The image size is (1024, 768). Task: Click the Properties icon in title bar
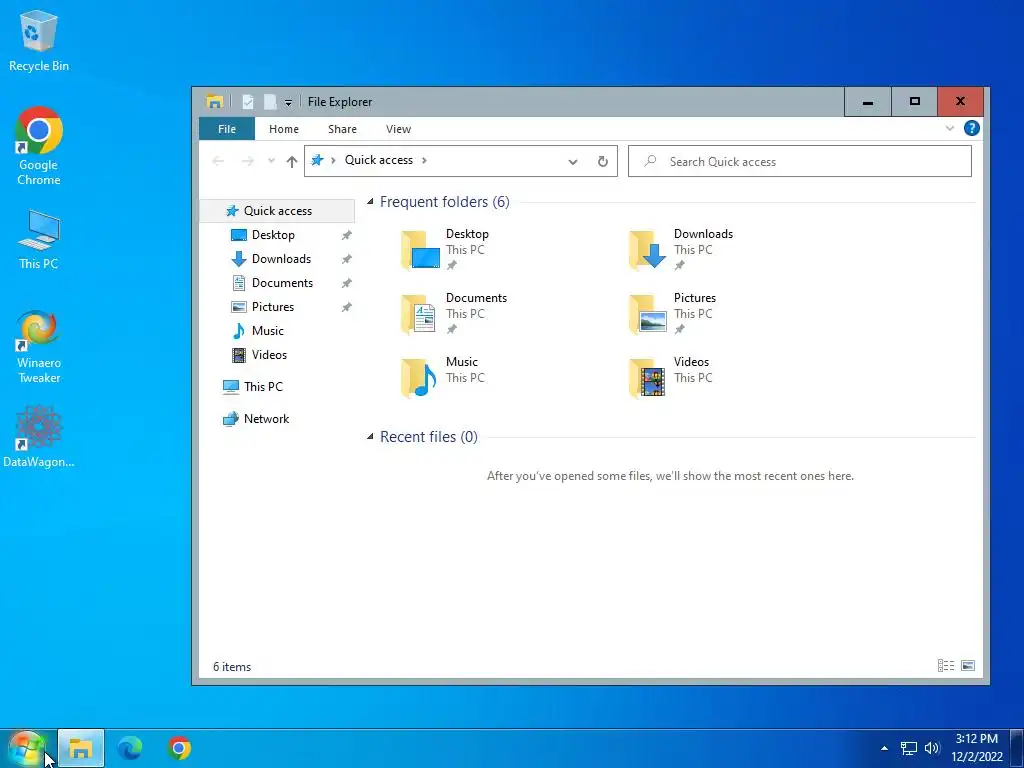(248, 102)
